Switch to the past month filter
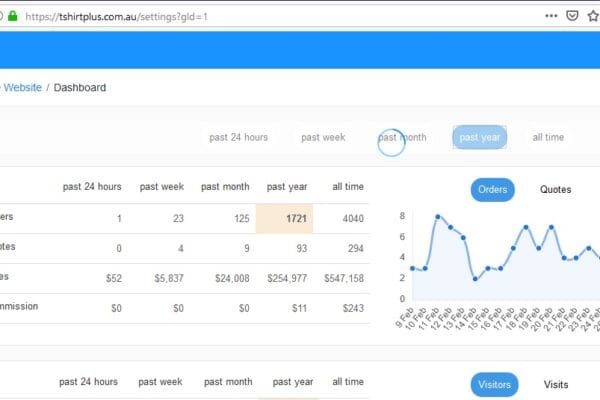The image size is (600, 400). coord(402,137)
